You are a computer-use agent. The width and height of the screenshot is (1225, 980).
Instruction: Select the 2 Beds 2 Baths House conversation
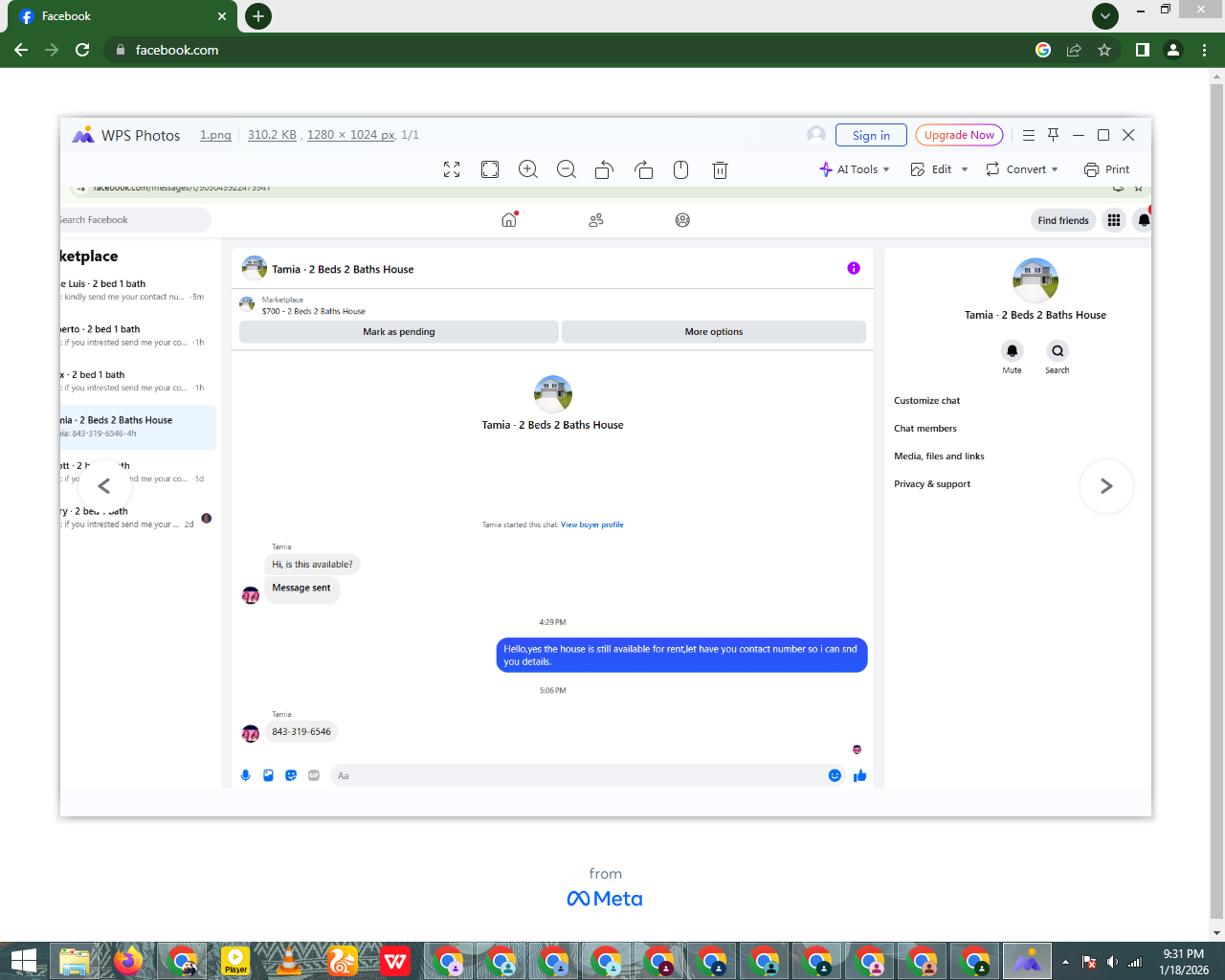138,427
